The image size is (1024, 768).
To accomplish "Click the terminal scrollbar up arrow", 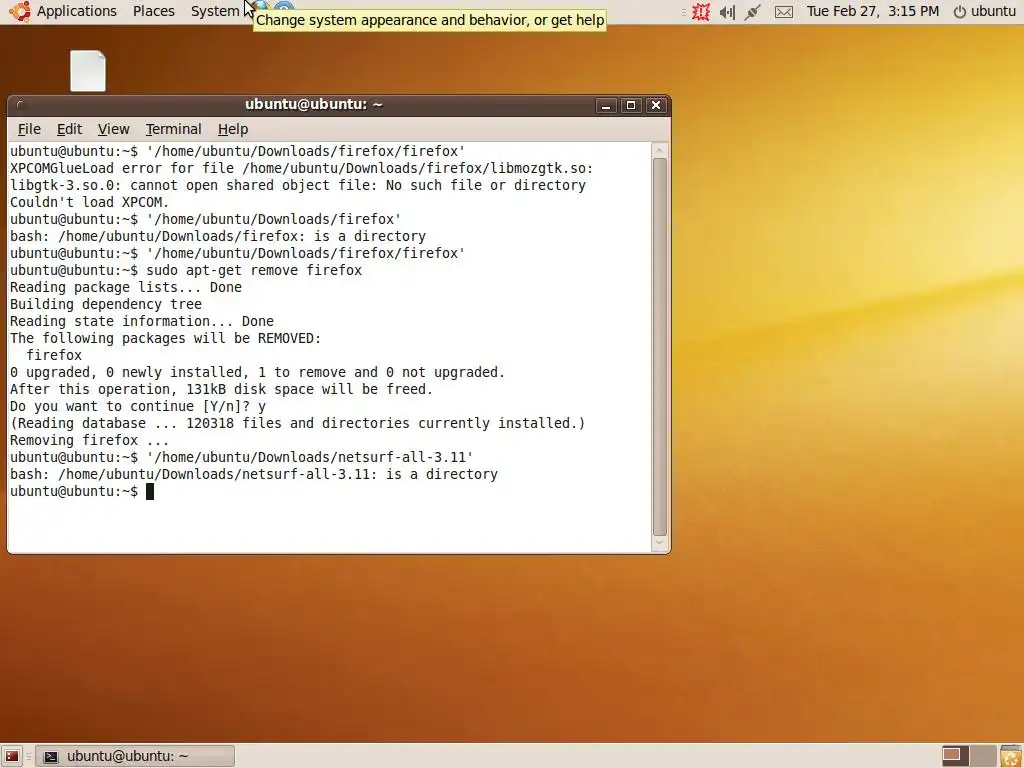I will pos(660,151).
